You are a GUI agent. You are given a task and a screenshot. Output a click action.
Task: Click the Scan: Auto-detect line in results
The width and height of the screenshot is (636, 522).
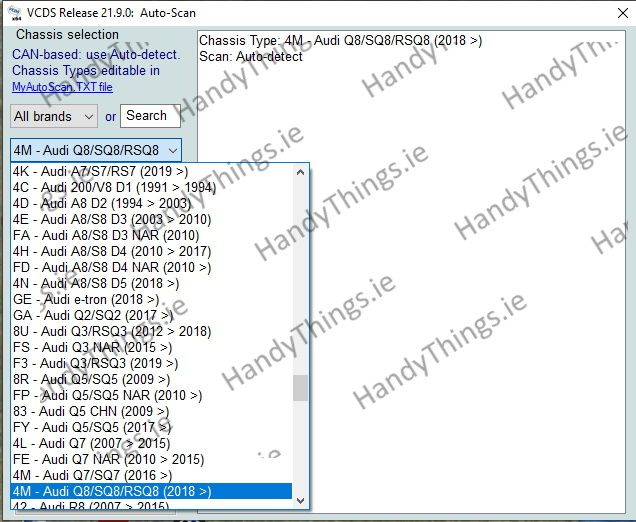pos(251,56)
